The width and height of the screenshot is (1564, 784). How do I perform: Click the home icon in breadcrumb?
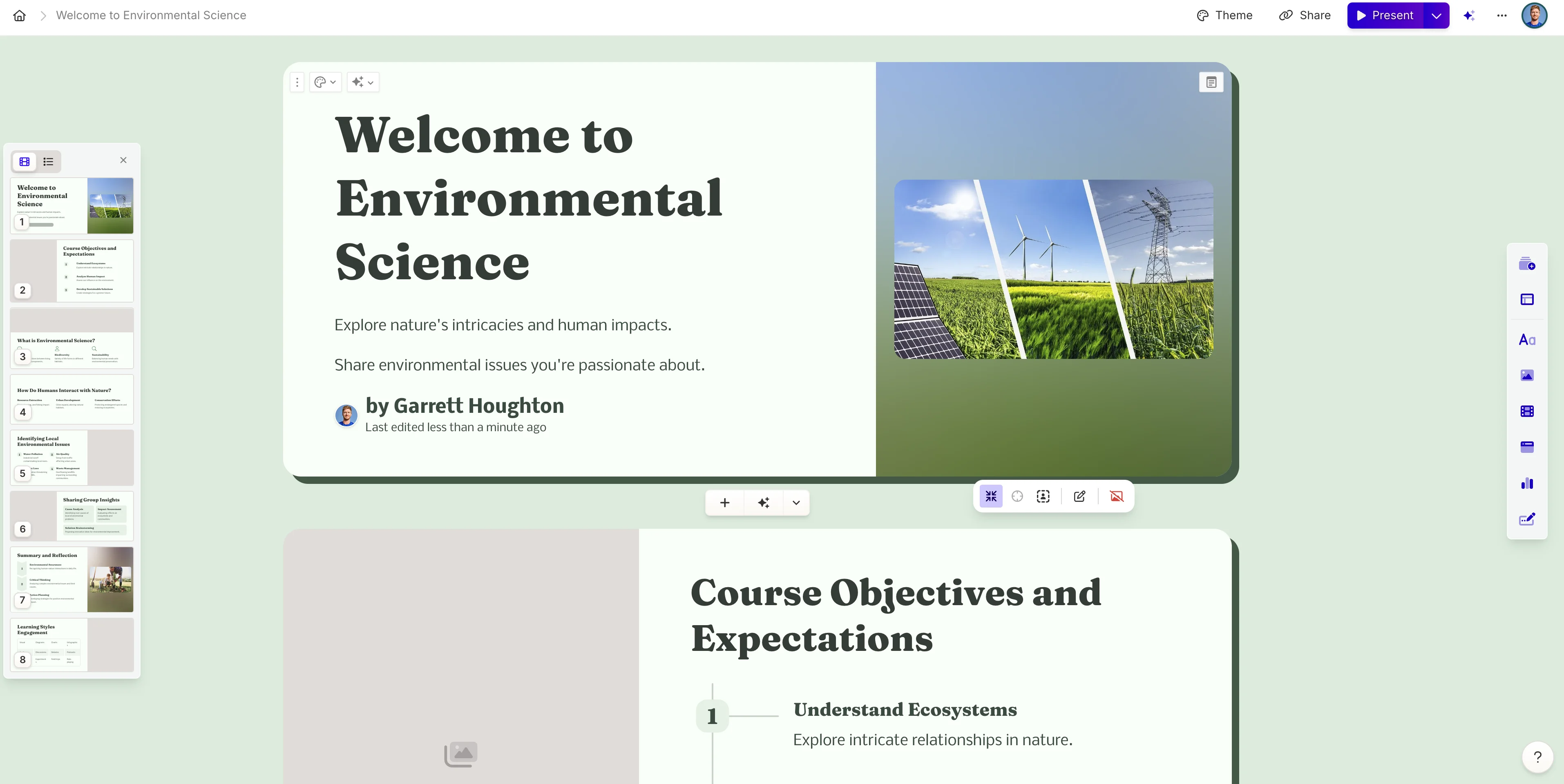pyautogui.click(x=20, y=15)
